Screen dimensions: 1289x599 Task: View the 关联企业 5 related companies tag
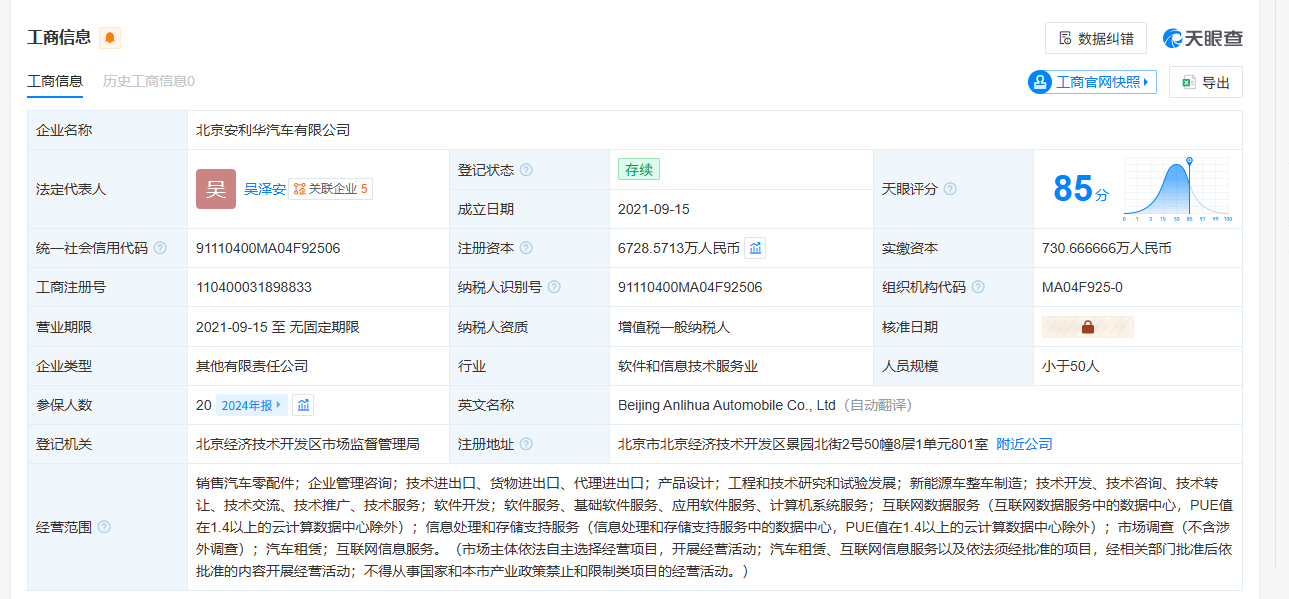331,189
